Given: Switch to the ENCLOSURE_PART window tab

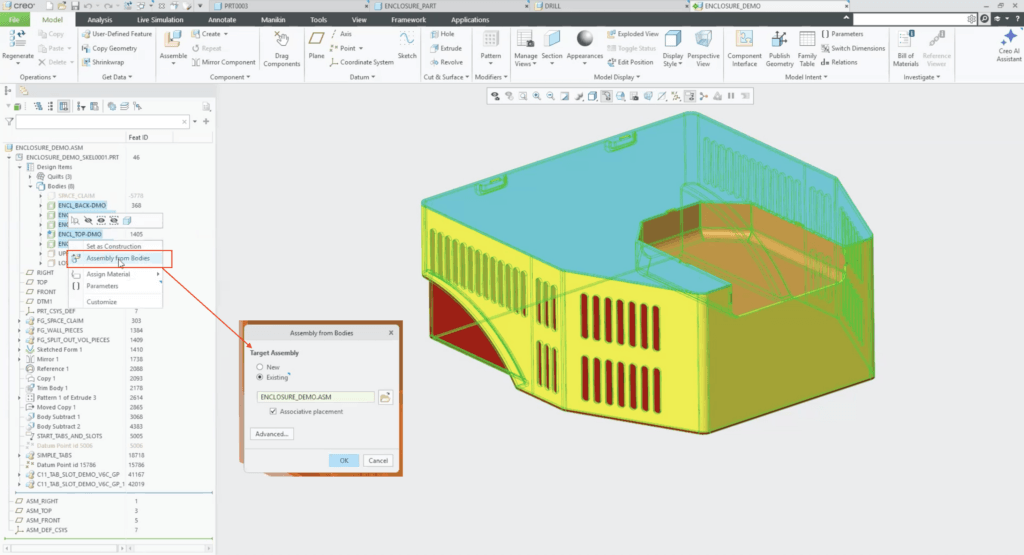Looking at the screenshot, I should coord(410,6).
